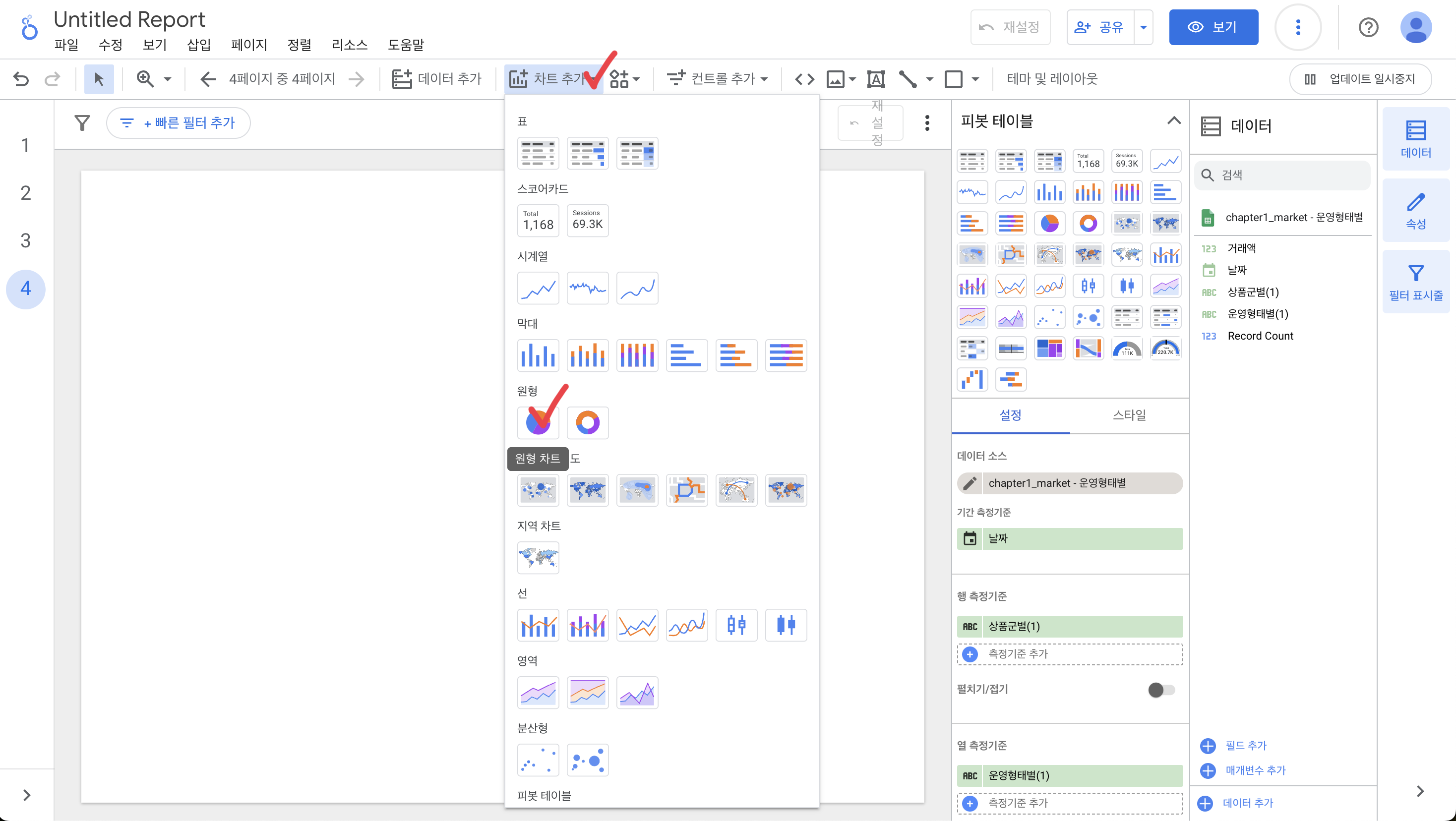Select the pie chart icon under 원형

538,423
